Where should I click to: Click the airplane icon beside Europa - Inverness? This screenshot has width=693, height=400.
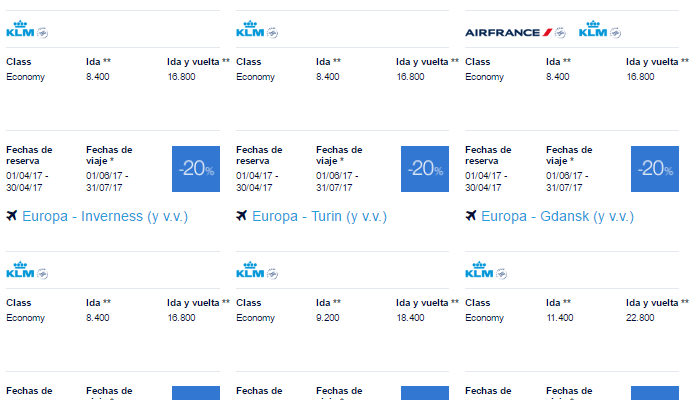[11, 216]
